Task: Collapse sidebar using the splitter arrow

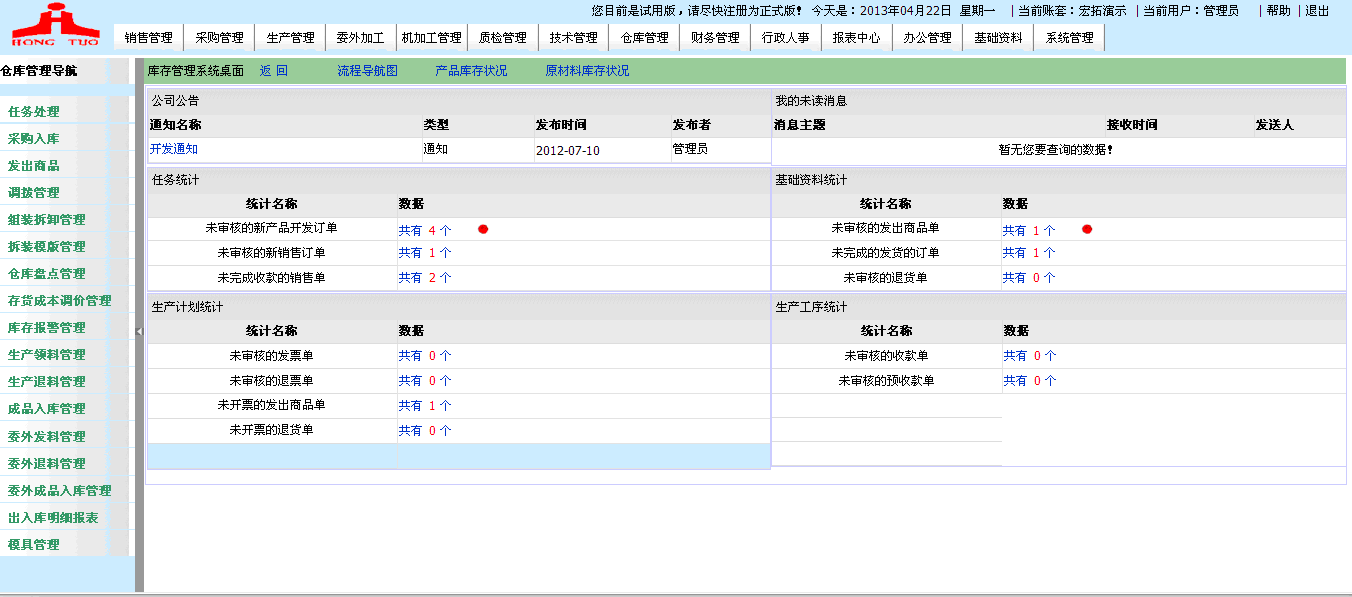Action: [139, 331]
